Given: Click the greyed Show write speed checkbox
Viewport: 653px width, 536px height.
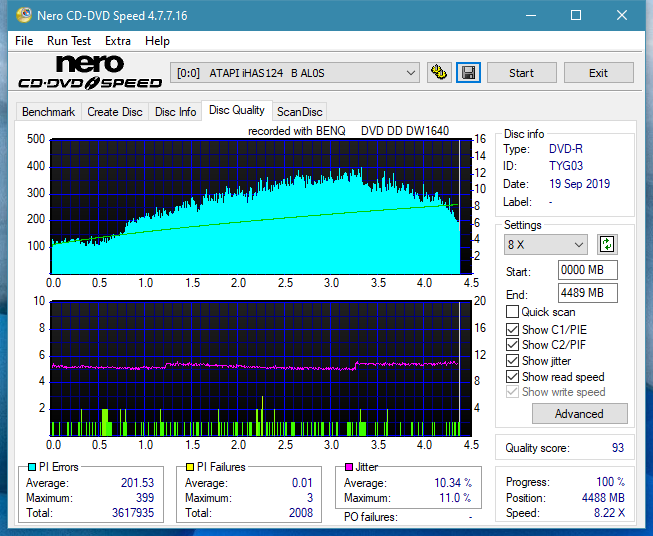Looking at the screenshot, I should 512,392.
